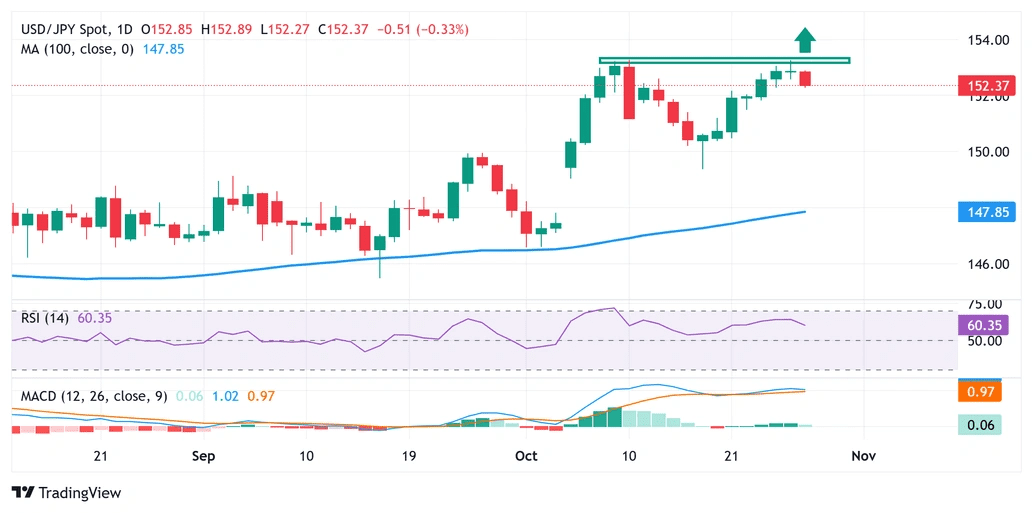Open the 1D interval label

(x=125, y=30)
